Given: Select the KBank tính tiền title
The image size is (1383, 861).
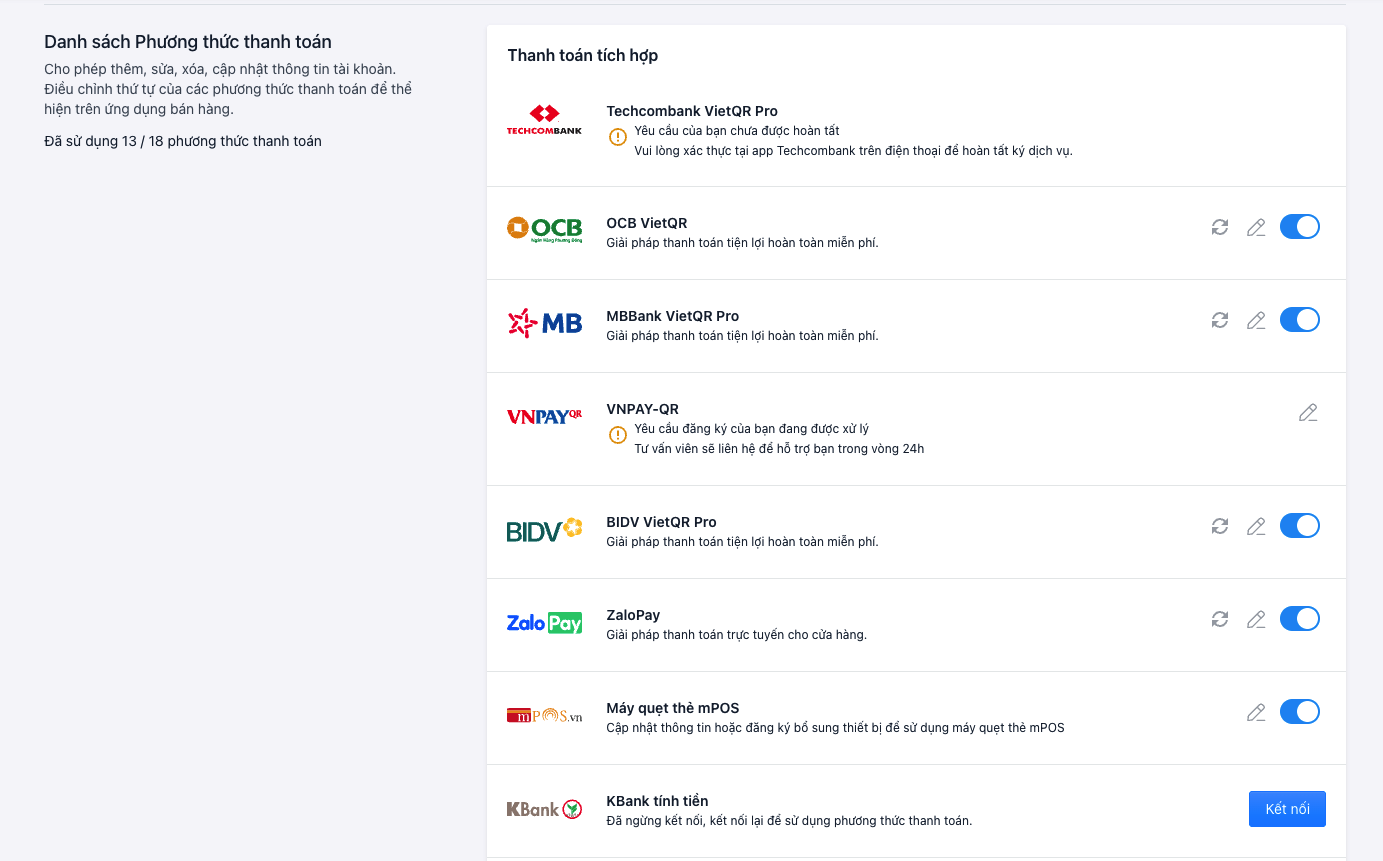Looking at the screenshot, I should click(657, 801).
